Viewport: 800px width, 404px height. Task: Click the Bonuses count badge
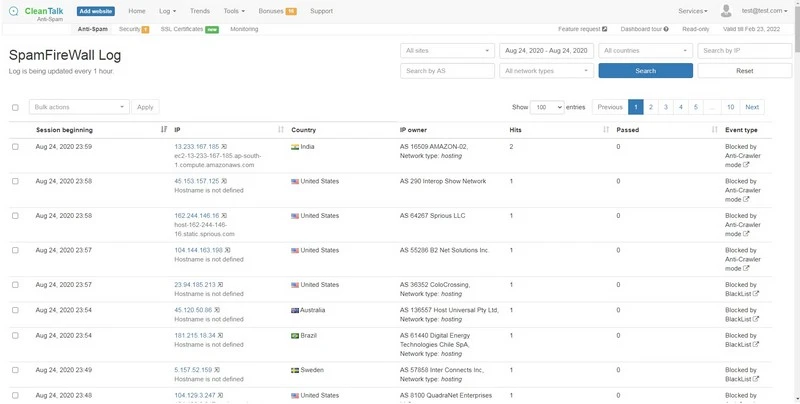[291, 11]
